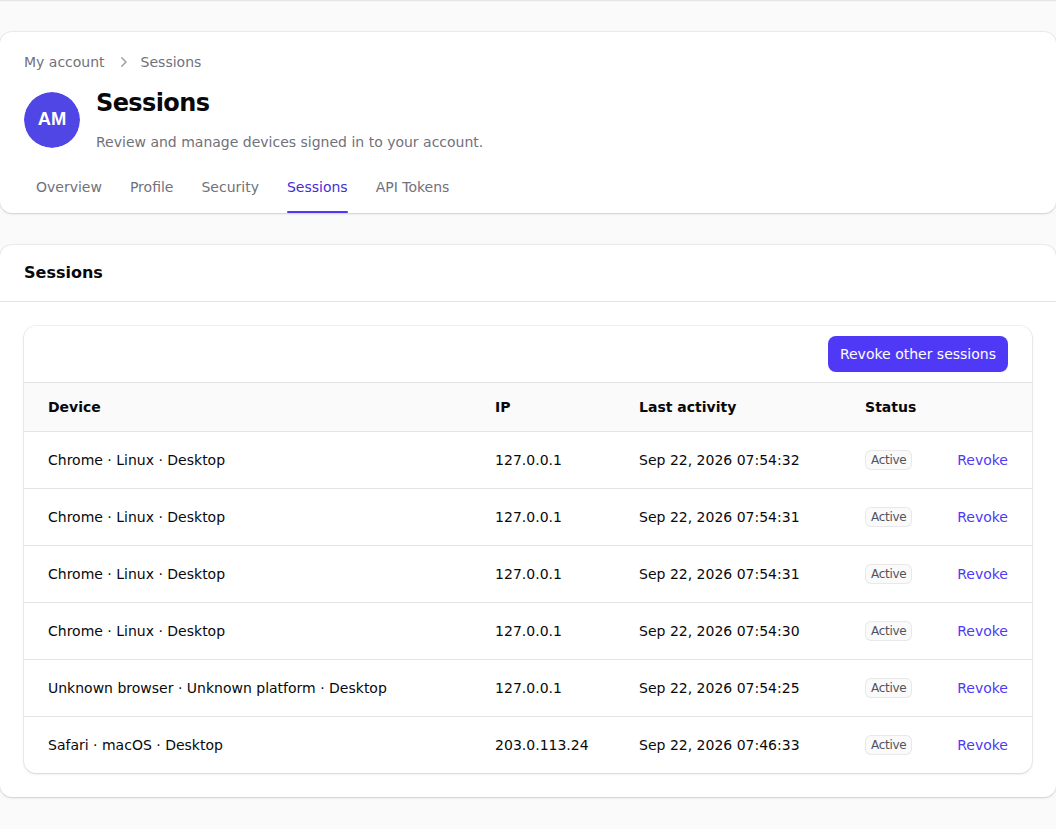Revoke the session active at 07:54:32
Screen dimensions: 1056x829
pos(982,460)
